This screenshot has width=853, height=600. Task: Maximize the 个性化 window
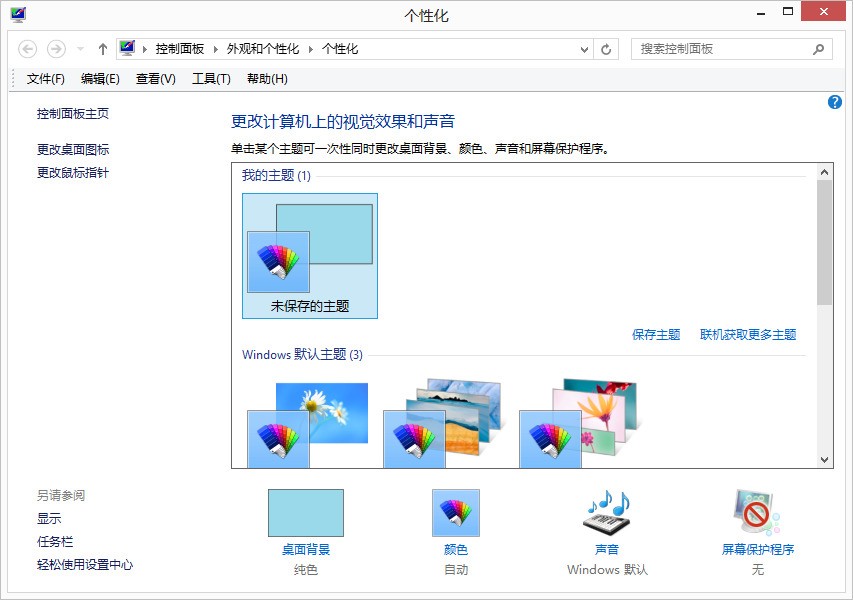coord(788,11)
